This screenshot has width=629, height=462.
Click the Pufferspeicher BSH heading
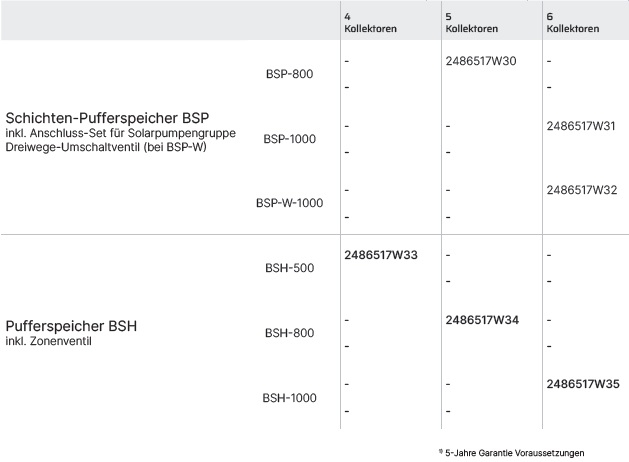click(71, 326)
